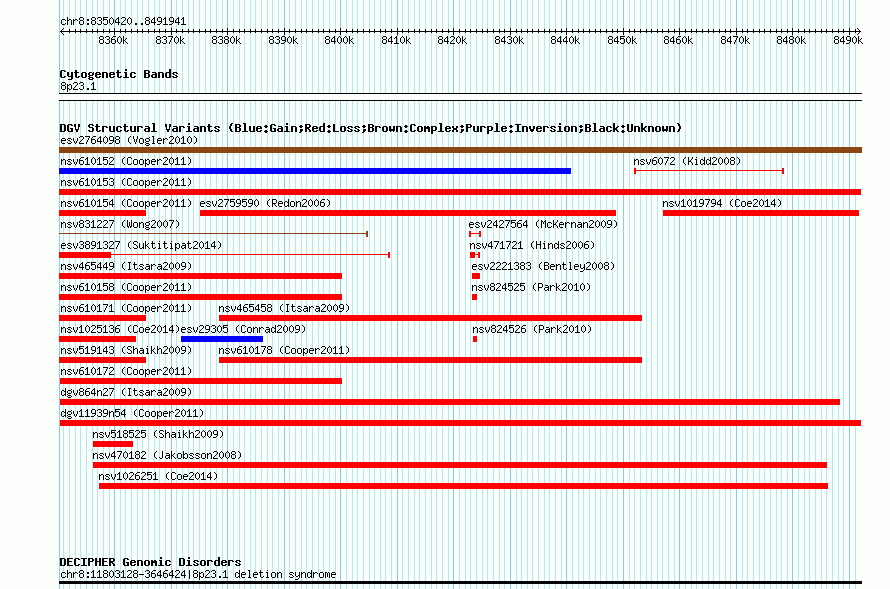
Task: Click the esv2759590 (Redon2006) label
Action: point(265,203)
